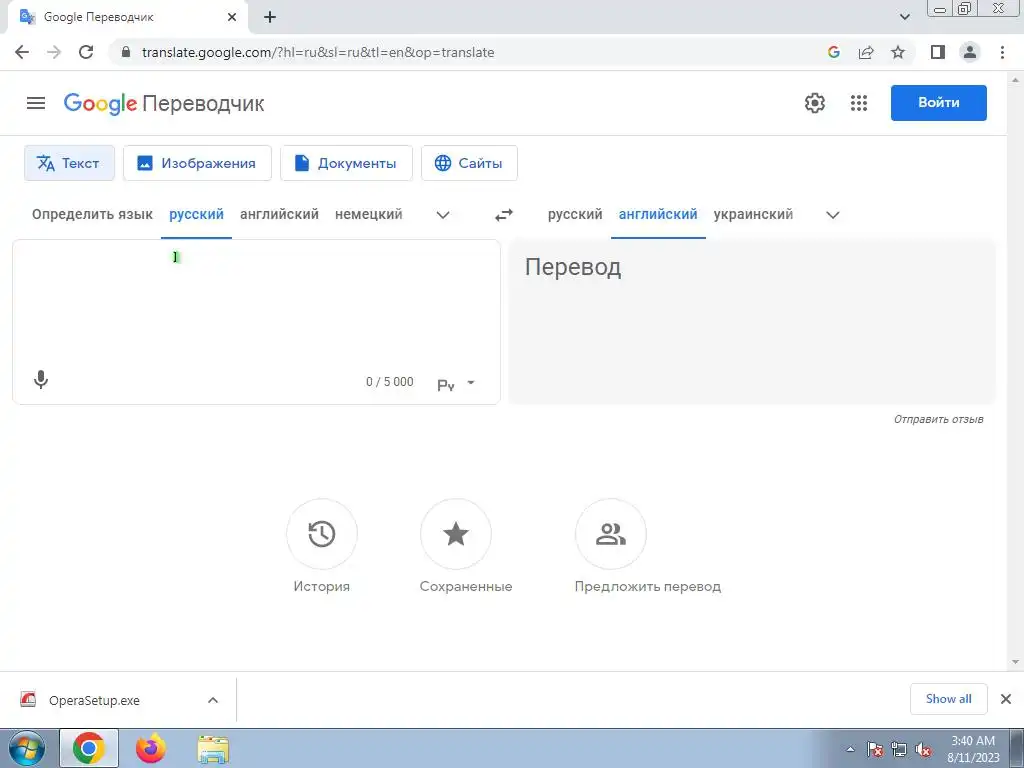Select русский as target language
This screenshot has height=768, width=1024.
[x=575, y=214]
